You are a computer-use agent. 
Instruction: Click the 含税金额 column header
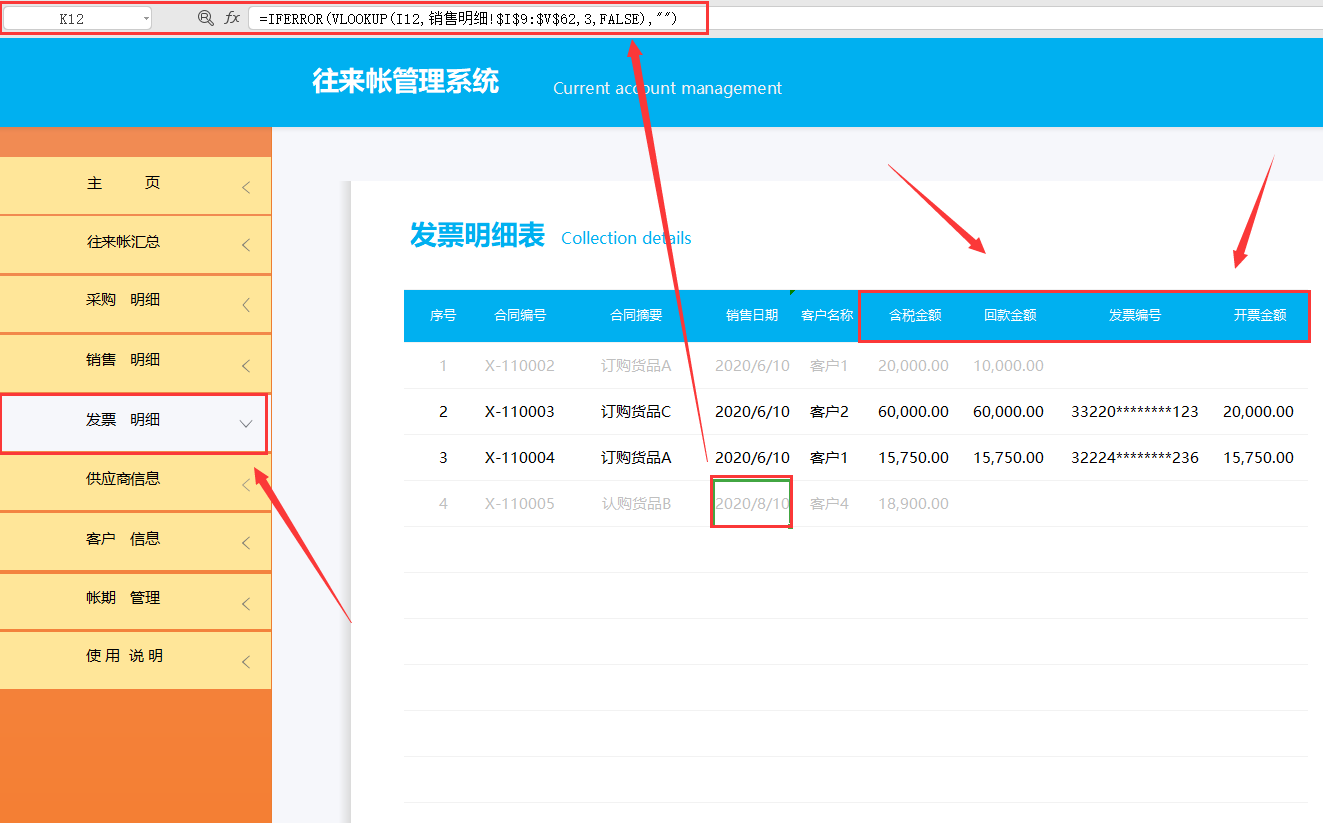coord(915,315)
